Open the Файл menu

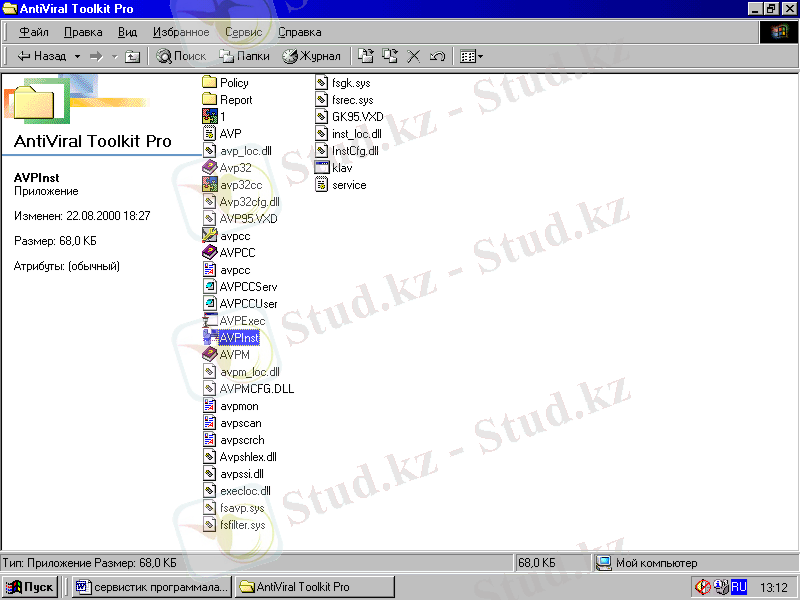34,32
